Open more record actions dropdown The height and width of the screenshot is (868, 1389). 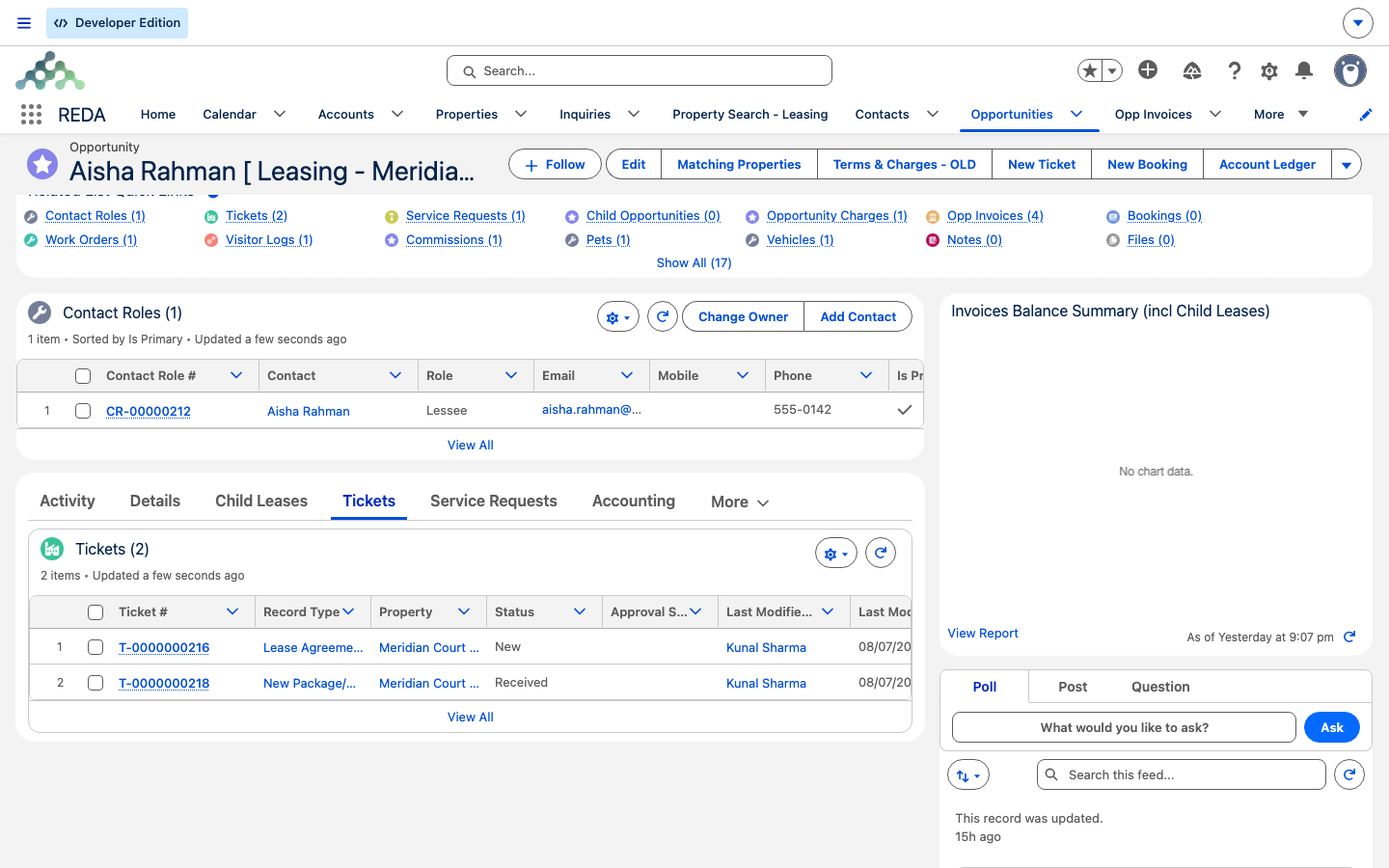coord(1347,164)
